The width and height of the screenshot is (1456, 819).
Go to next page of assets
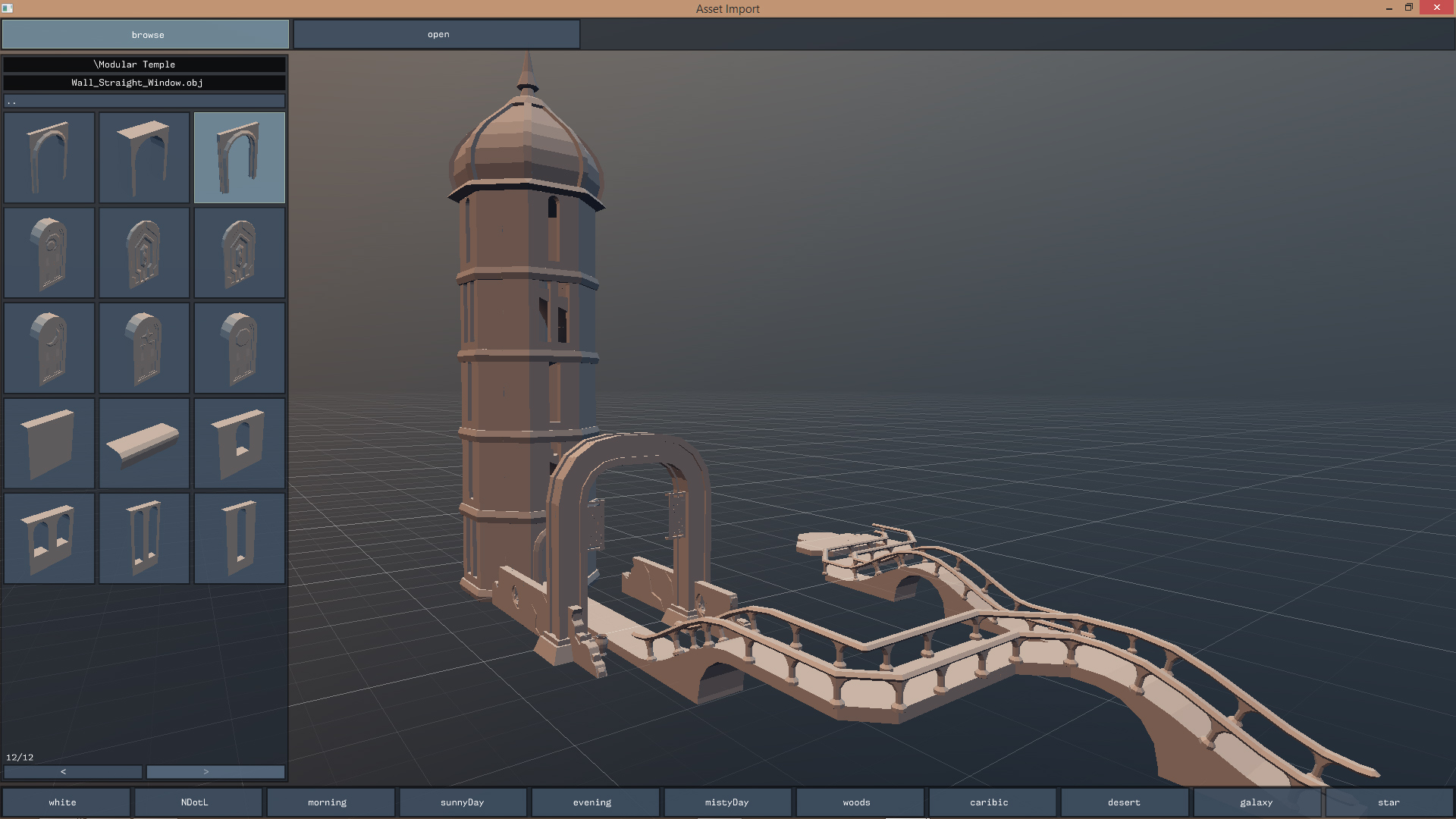pos(215,772)
